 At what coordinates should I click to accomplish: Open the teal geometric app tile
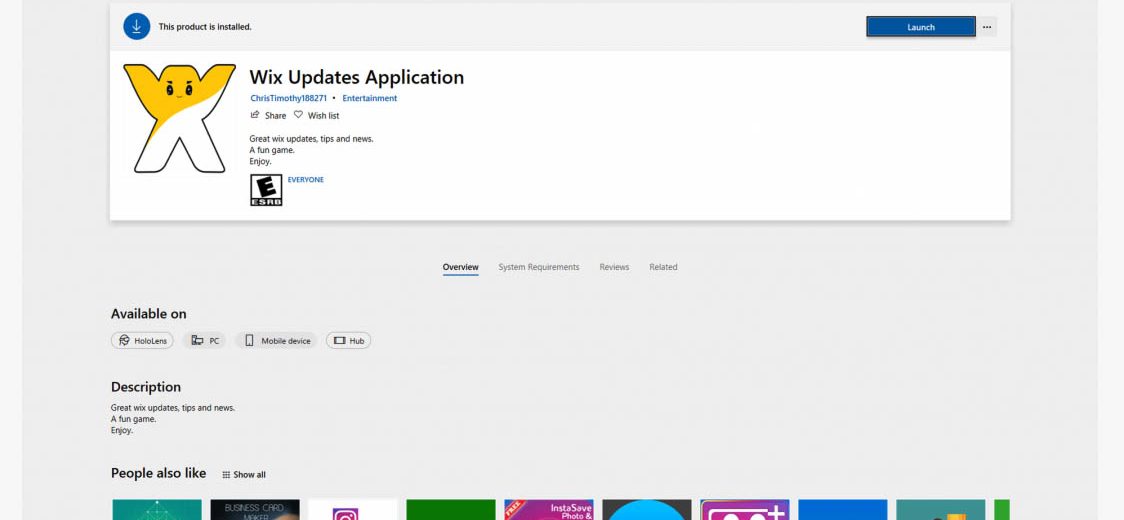click(x=157, y=510)
